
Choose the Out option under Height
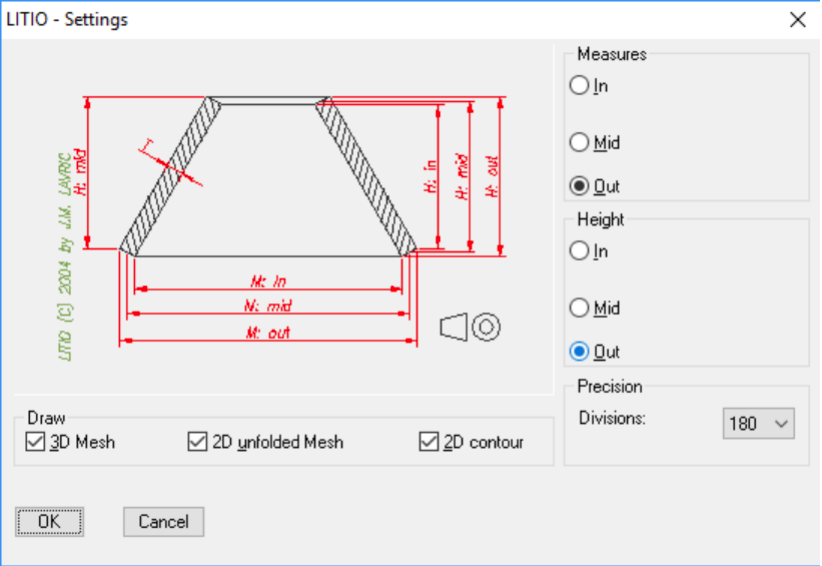[x=579, y=352]
